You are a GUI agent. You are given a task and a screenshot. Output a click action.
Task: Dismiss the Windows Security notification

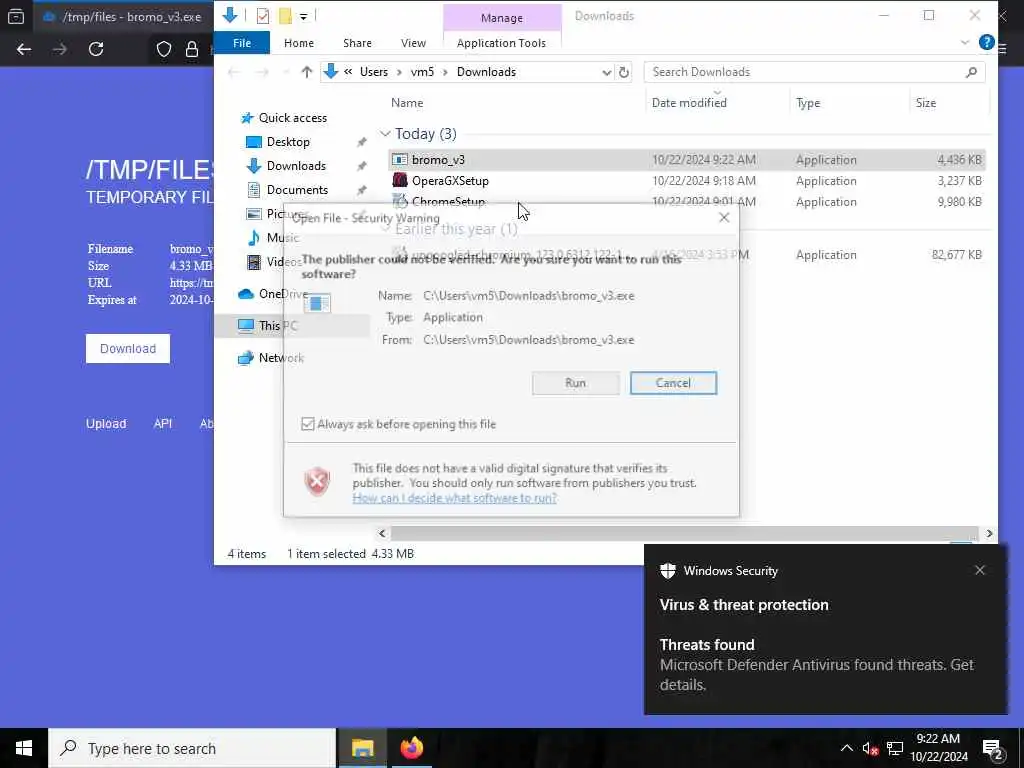(x=980, y=570)
